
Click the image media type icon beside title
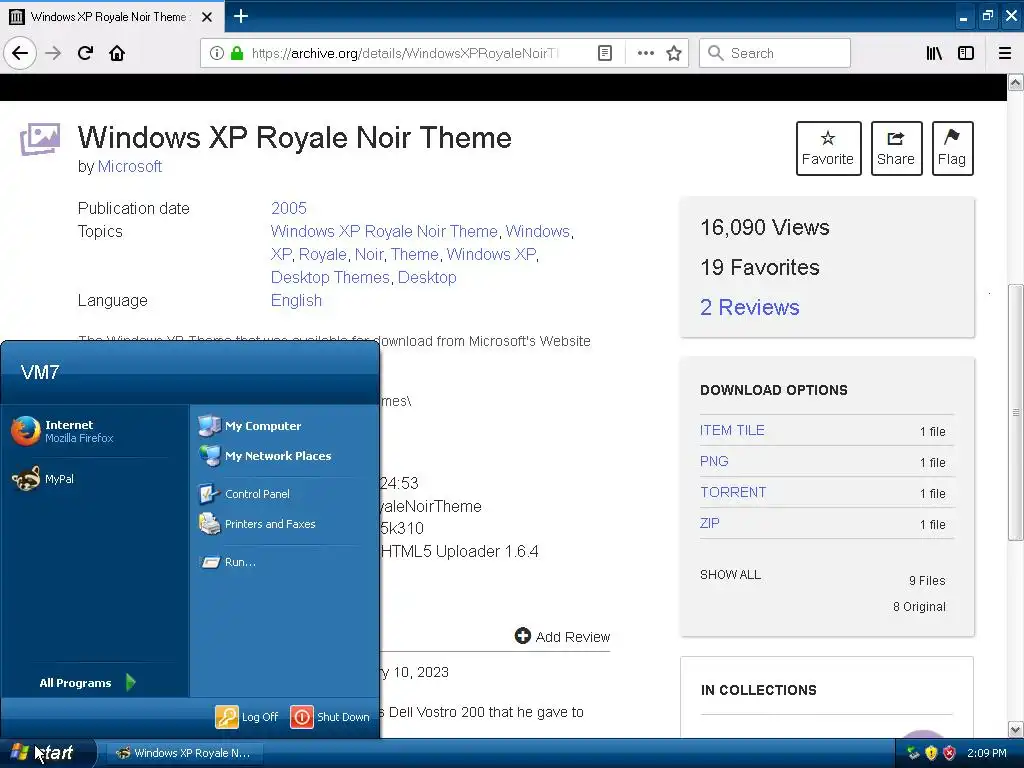coord(40,139)
